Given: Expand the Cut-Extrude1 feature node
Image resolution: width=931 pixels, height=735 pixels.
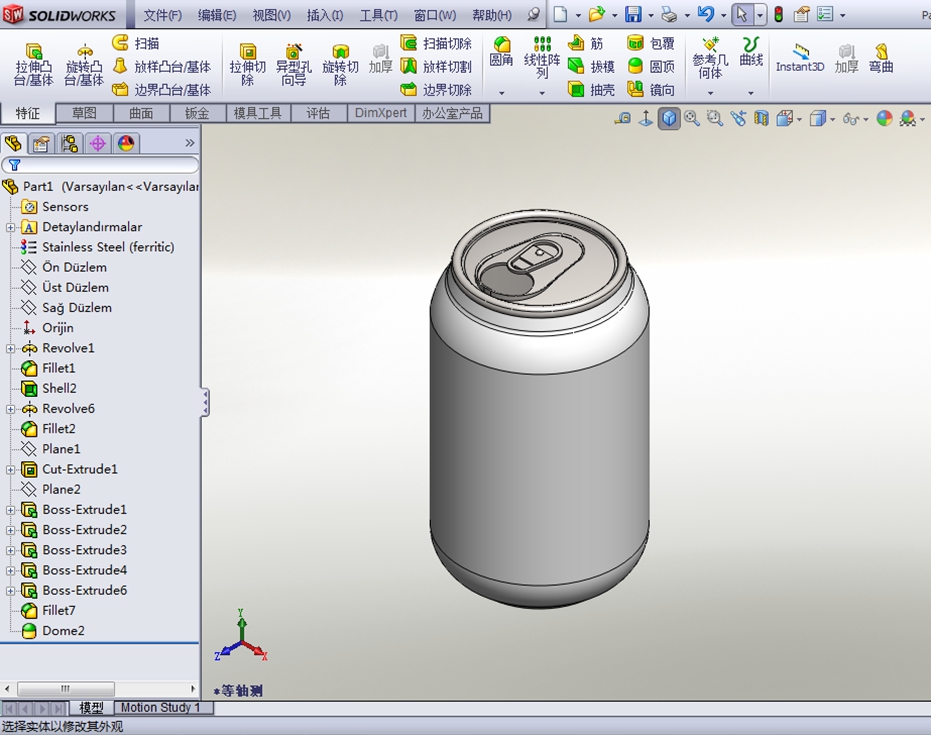Looking at the screenshot, I should pos(11,470).
